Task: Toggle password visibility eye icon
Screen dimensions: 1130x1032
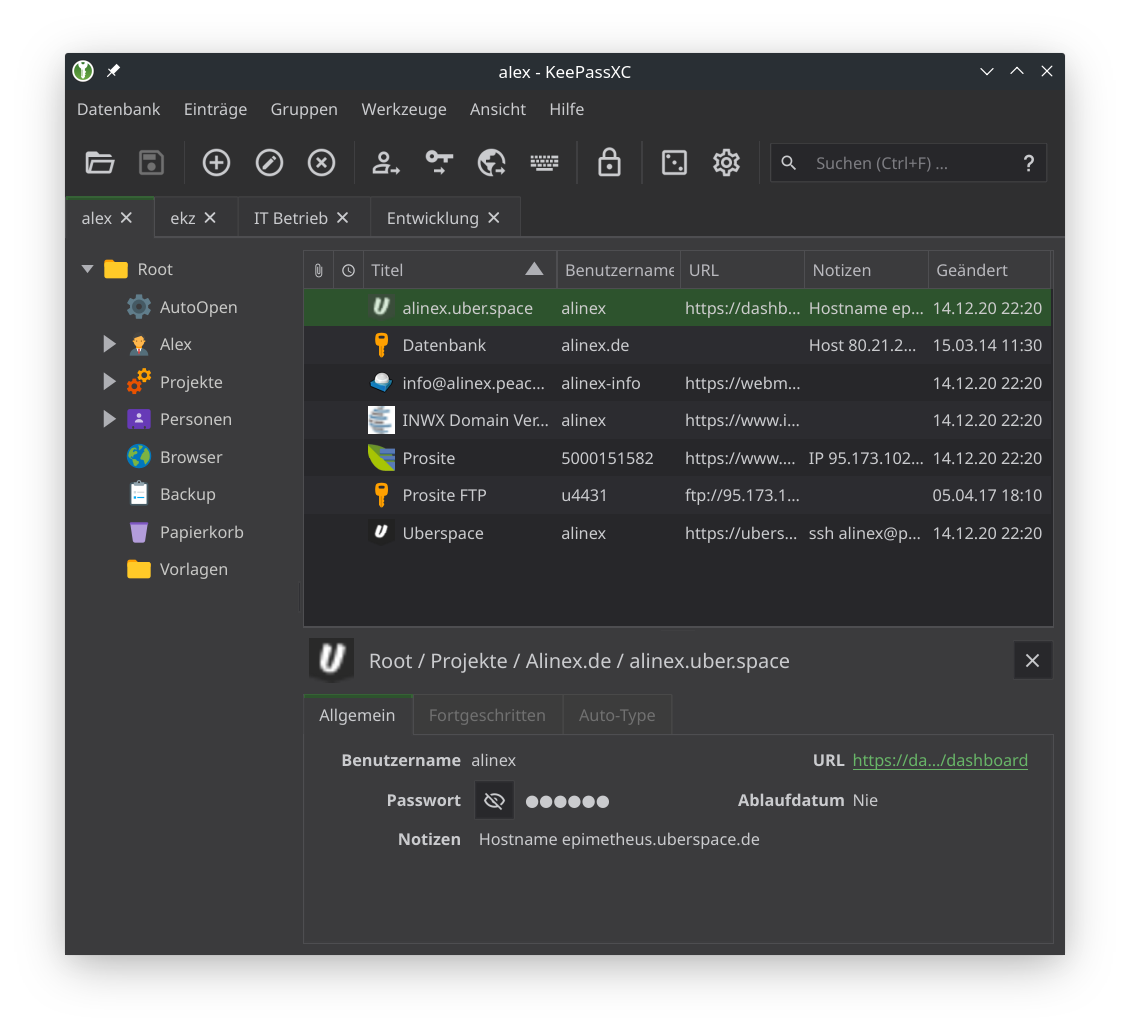Action: pos(494,801)
